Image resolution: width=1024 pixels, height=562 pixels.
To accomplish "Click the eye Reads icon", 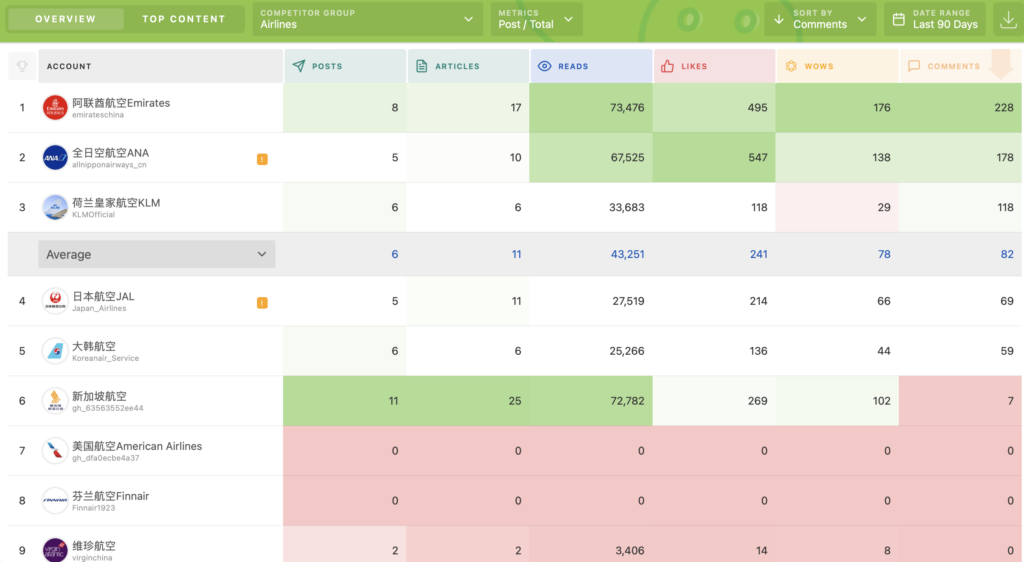I will 544,66.
